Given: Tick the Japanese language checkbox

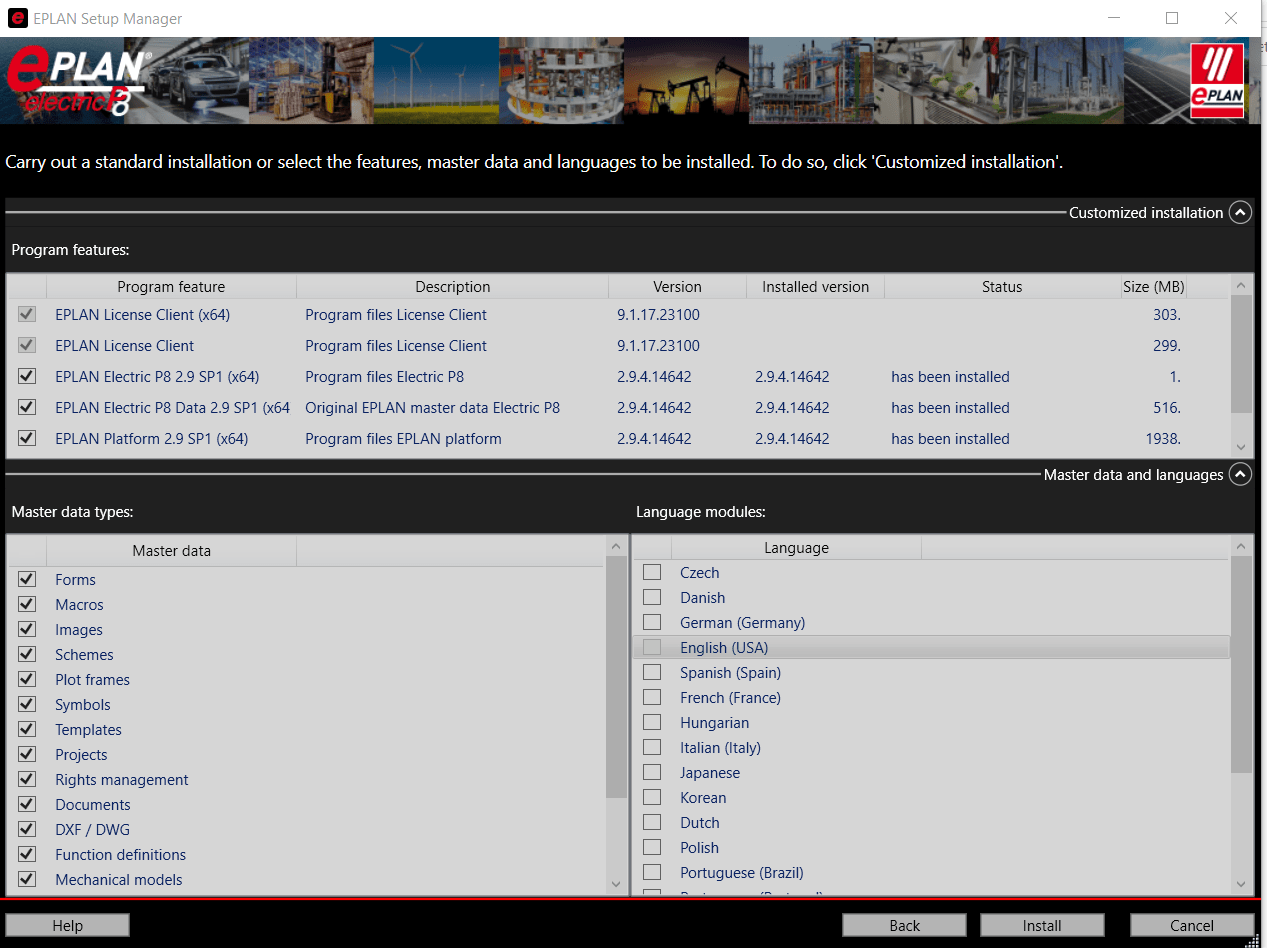Looking at the screenshot, I should [x=652, y=773].
